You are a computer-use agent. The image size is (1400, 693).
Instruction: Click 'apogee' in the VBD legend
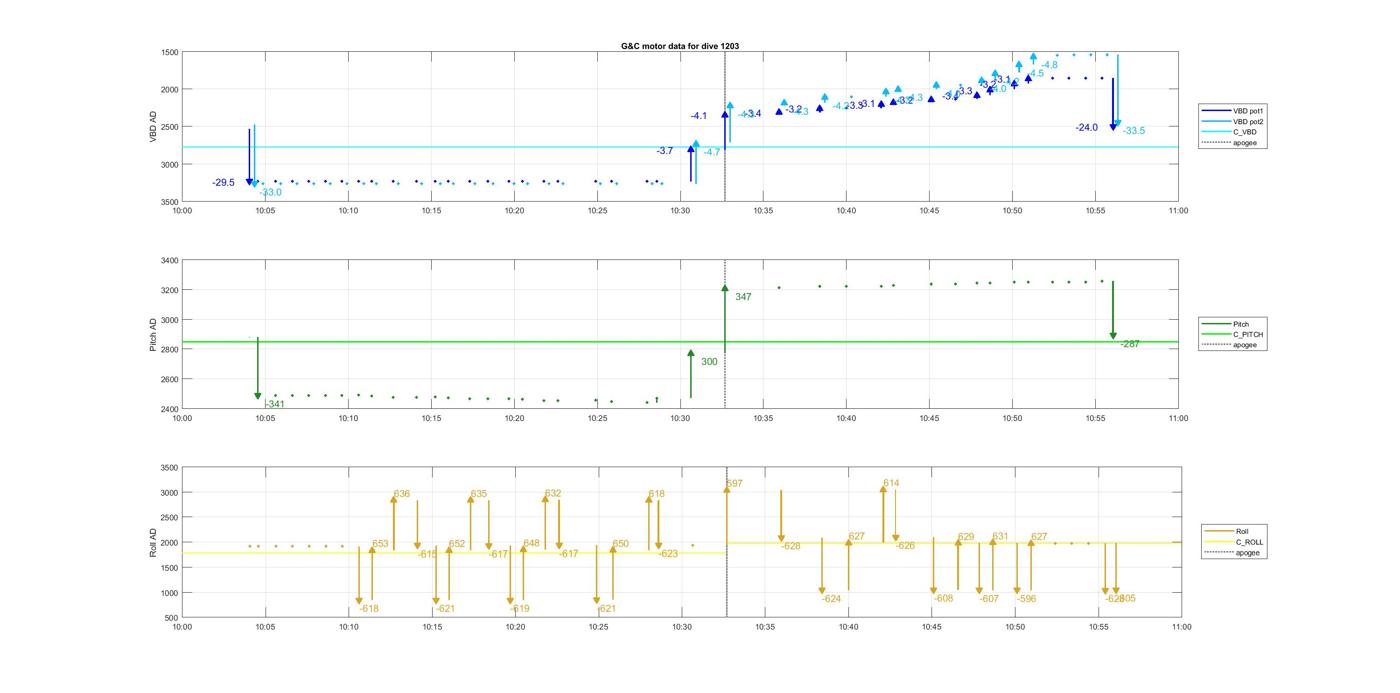[1233, 142]
